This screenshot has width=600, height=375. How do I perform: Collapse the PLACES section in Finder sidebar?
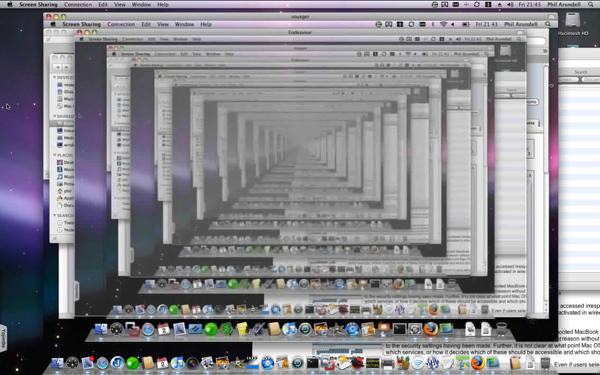pos(55,155)
